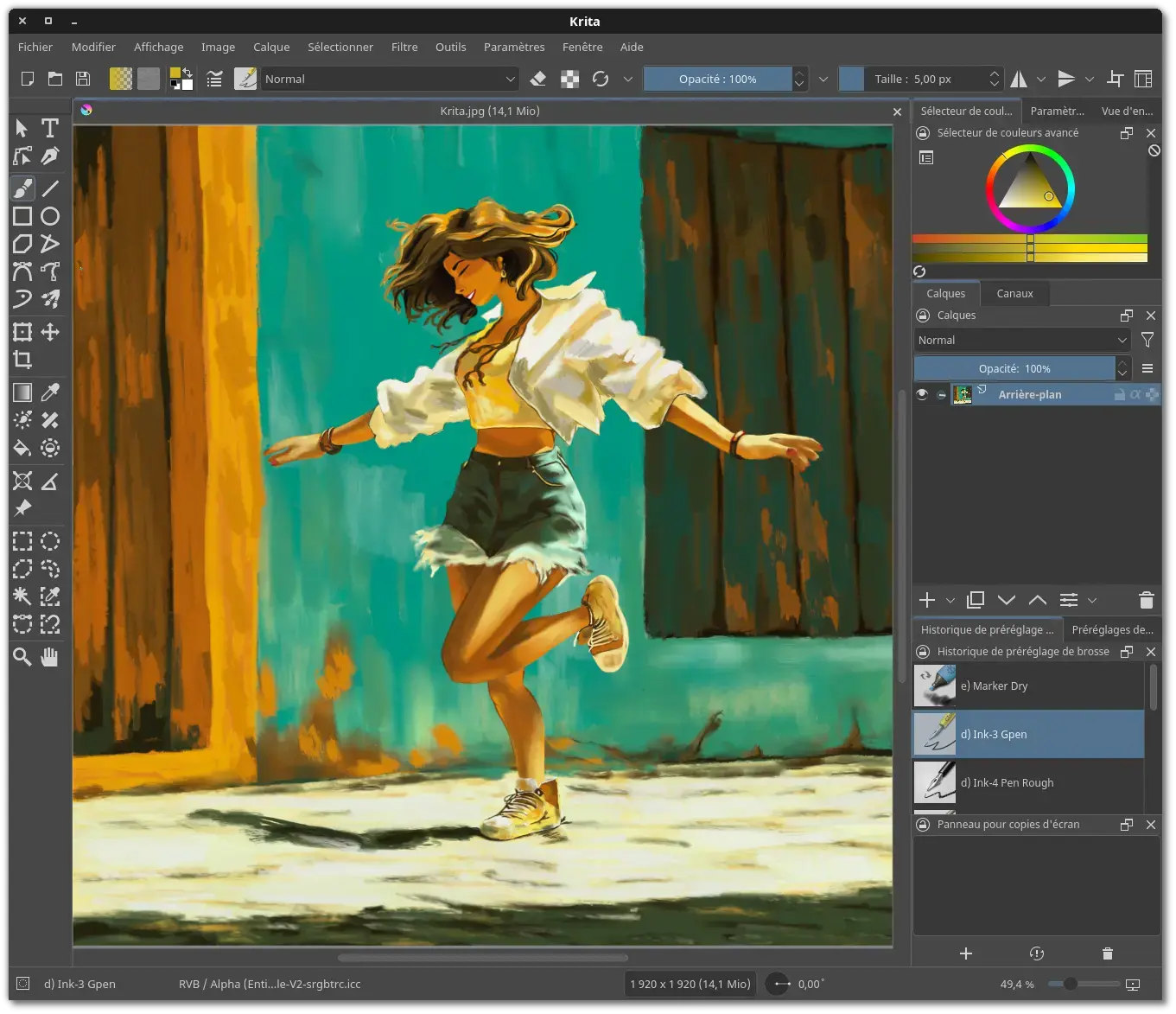Hide the Arrière-plan layer

coord(921,394)
